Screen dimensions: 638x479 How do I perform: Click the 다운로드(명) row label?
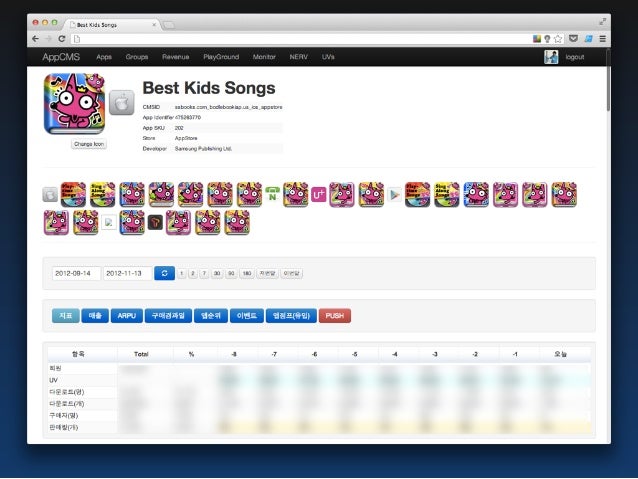point(66,392)
